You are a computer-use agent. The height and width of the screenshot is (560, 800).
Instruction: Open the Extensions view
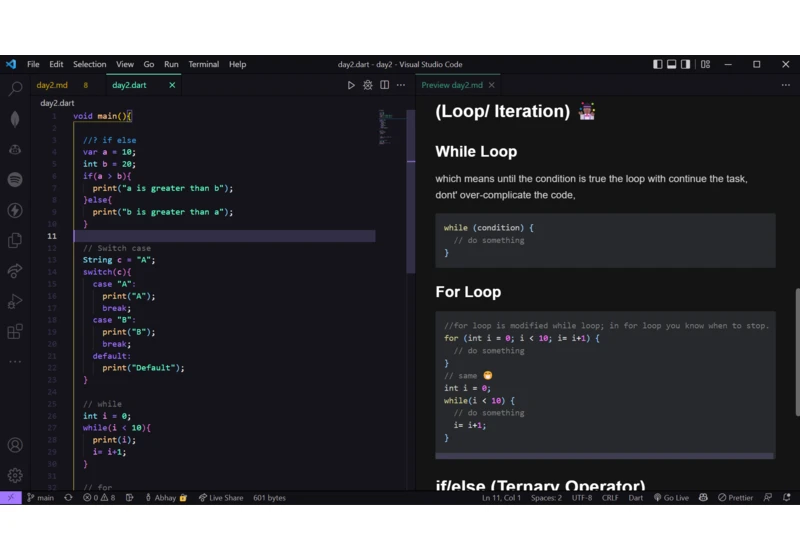tap(15, 332)
